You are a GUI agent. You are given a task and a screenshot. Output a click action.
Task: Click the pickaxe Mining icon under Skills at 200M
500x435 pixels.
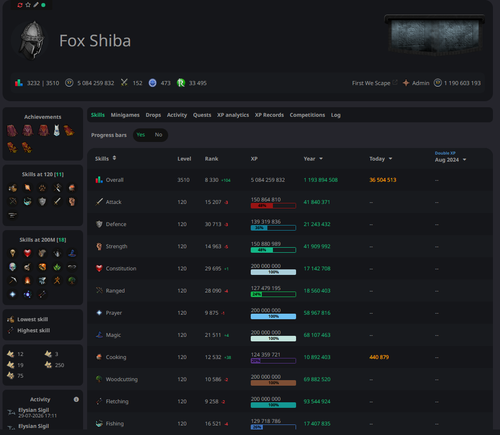pos(13,281)
